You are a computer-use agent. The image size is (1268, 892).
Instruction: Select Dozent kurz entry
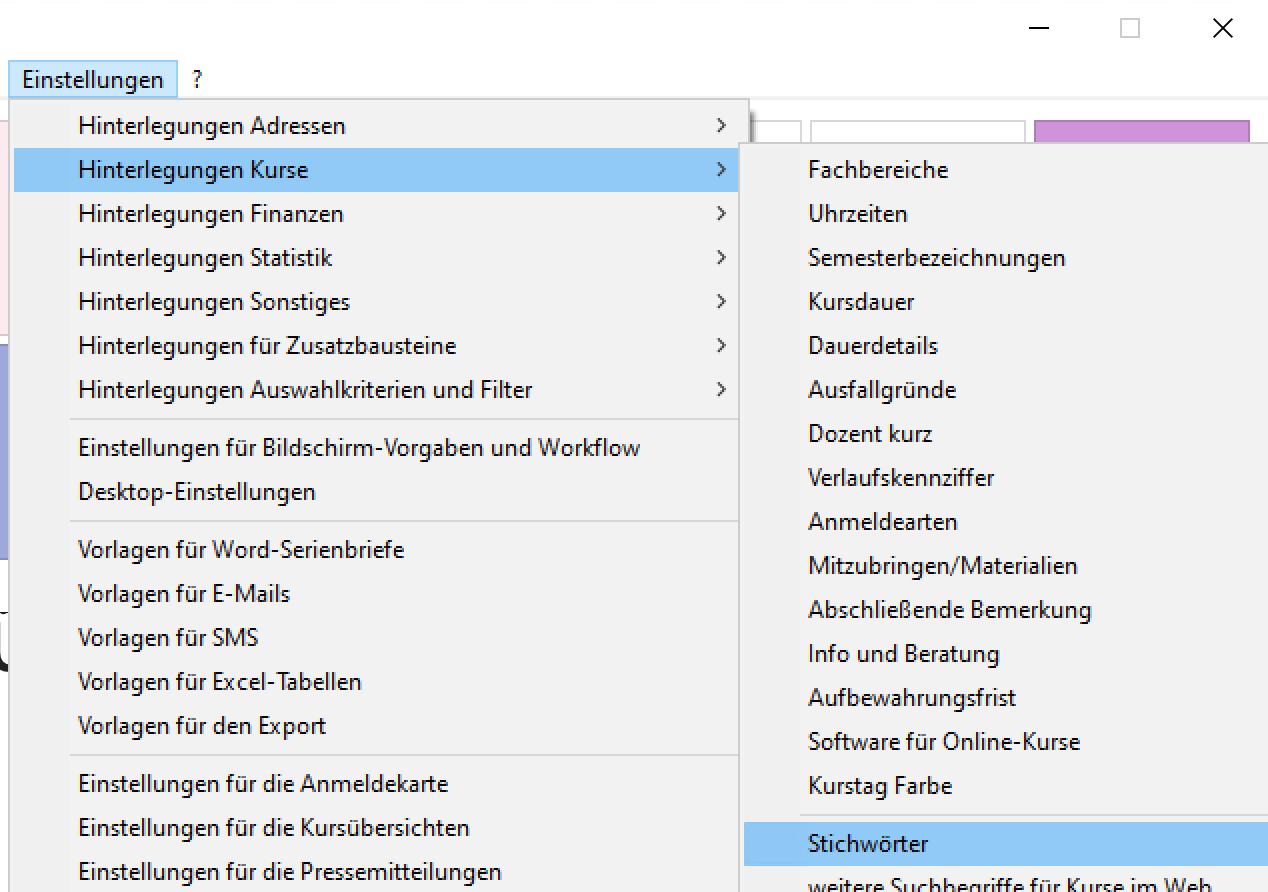1006,434
